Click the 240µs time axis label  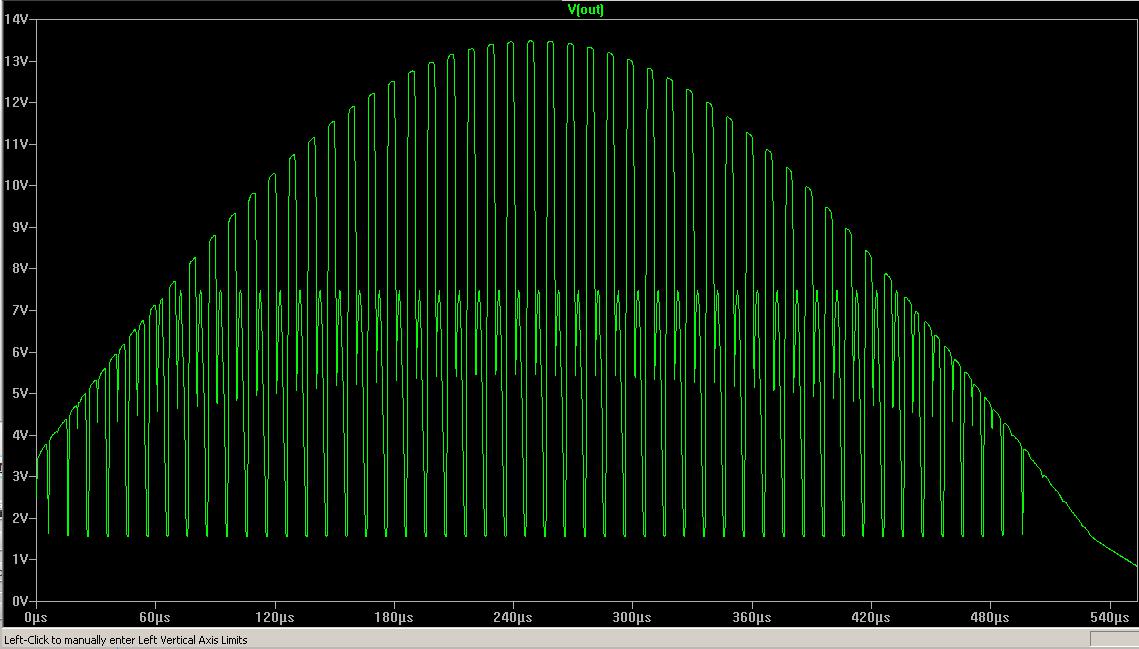click(x=513, y=617)
